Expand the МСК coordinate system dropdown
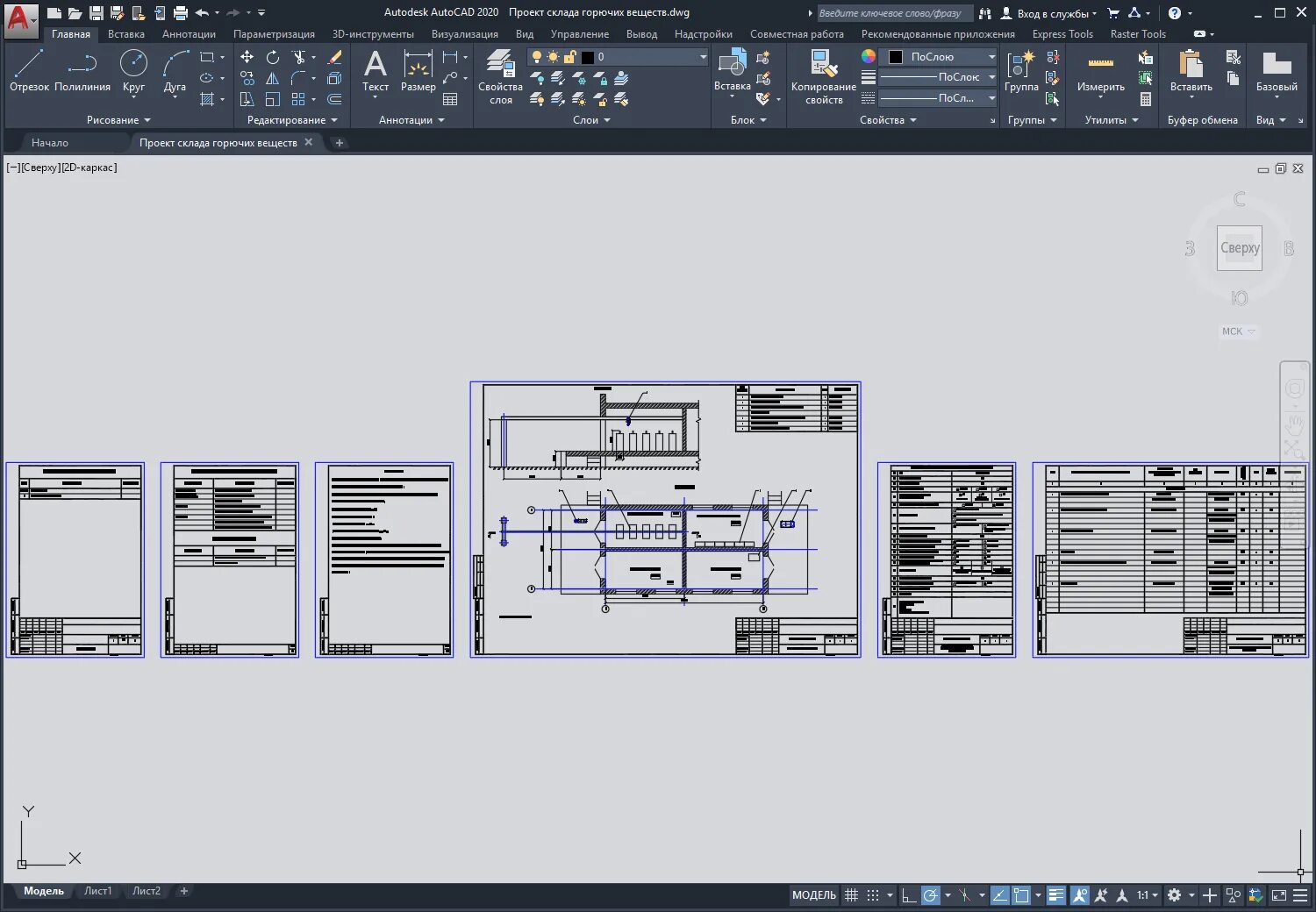Image resolution: width=1316 pixels, height=912 pixels. [1239, 331]
